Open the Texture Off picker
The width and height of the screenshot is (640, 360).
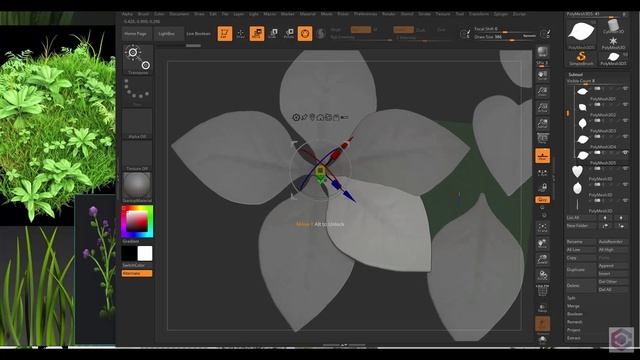pos(138,156)
